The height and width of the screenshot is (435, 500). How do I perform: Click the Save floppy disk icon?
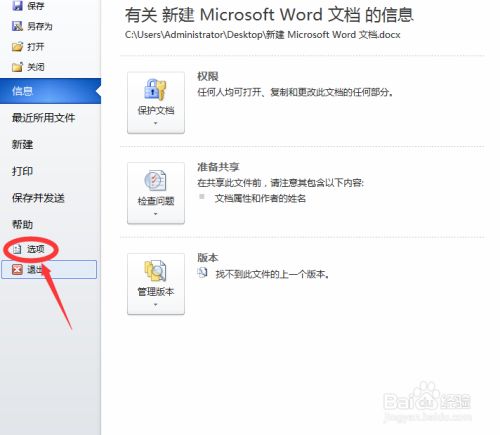pyautogui.click(x=17, y=6)
